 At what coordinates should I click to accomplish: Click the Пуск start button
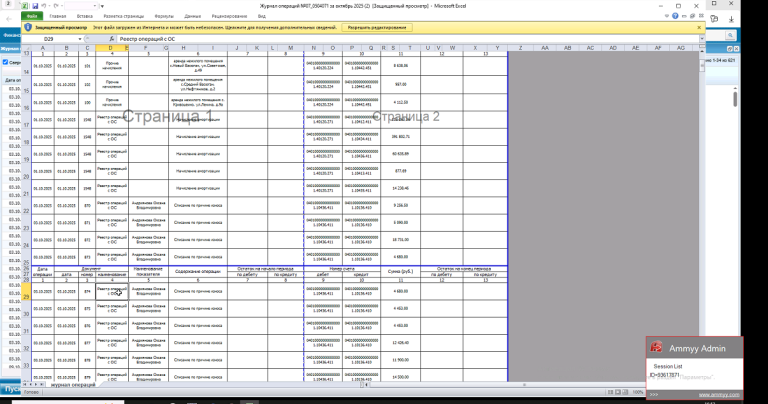coord(10,389)
